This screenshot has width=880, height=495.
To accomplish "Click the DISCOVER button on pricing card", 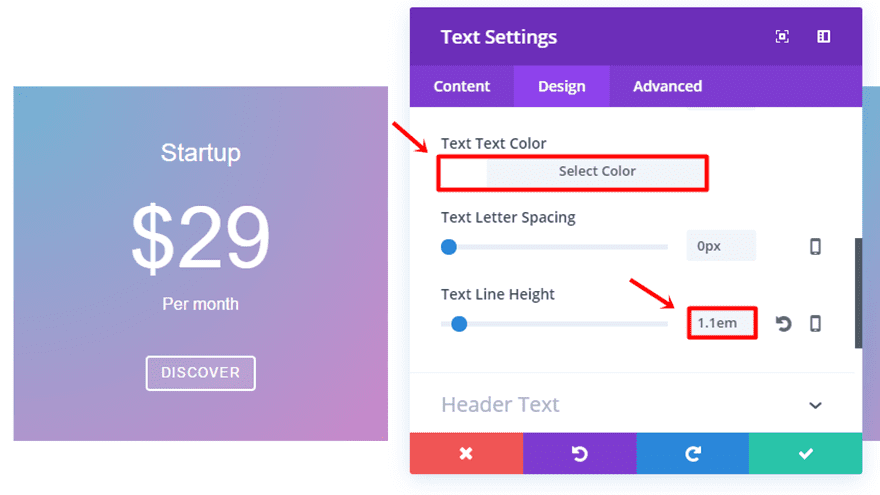I will [x=200, y=373].
